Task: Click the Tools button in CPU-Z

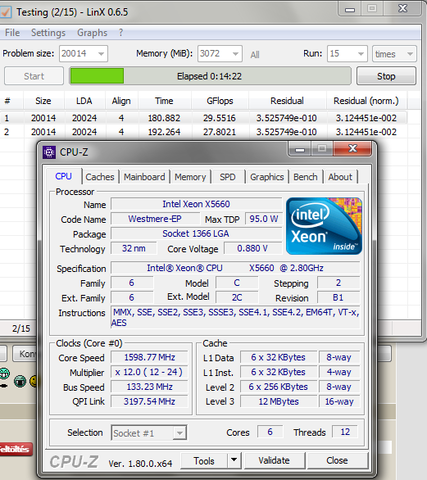Action: point(204,461)
